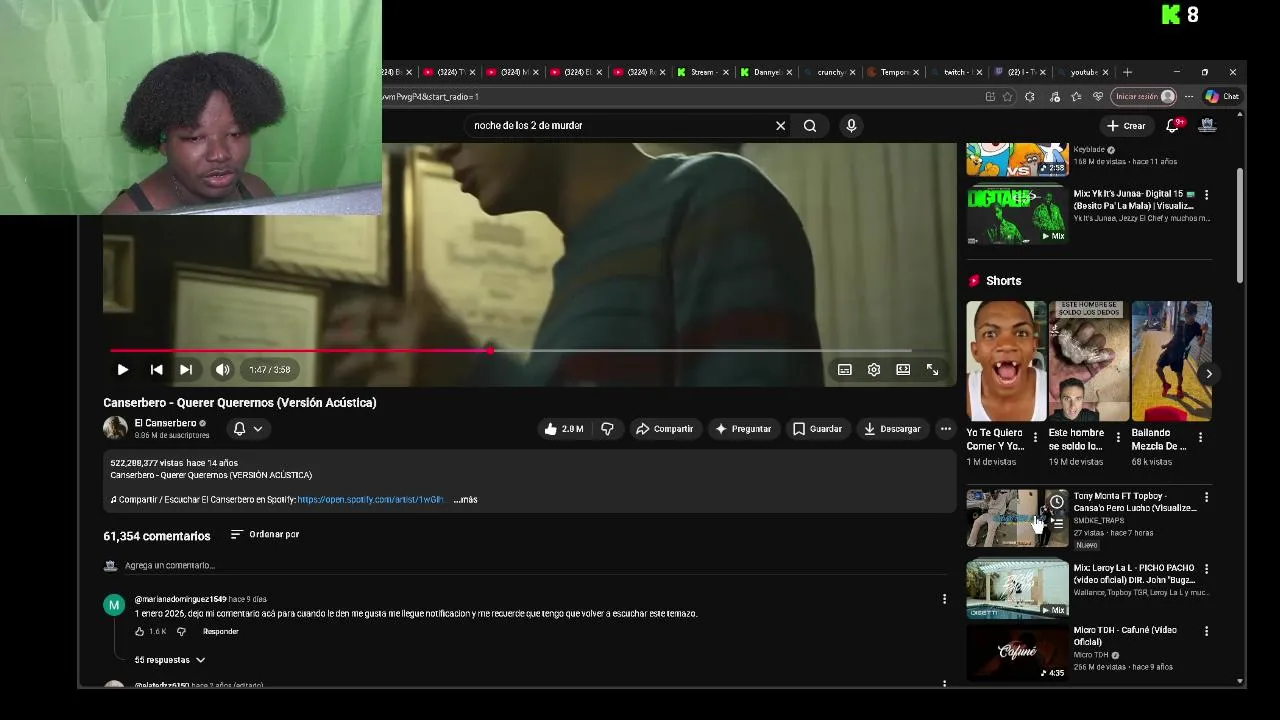
Task: Click Iniciar sesión in browser toolbar
Action: 1144,97
